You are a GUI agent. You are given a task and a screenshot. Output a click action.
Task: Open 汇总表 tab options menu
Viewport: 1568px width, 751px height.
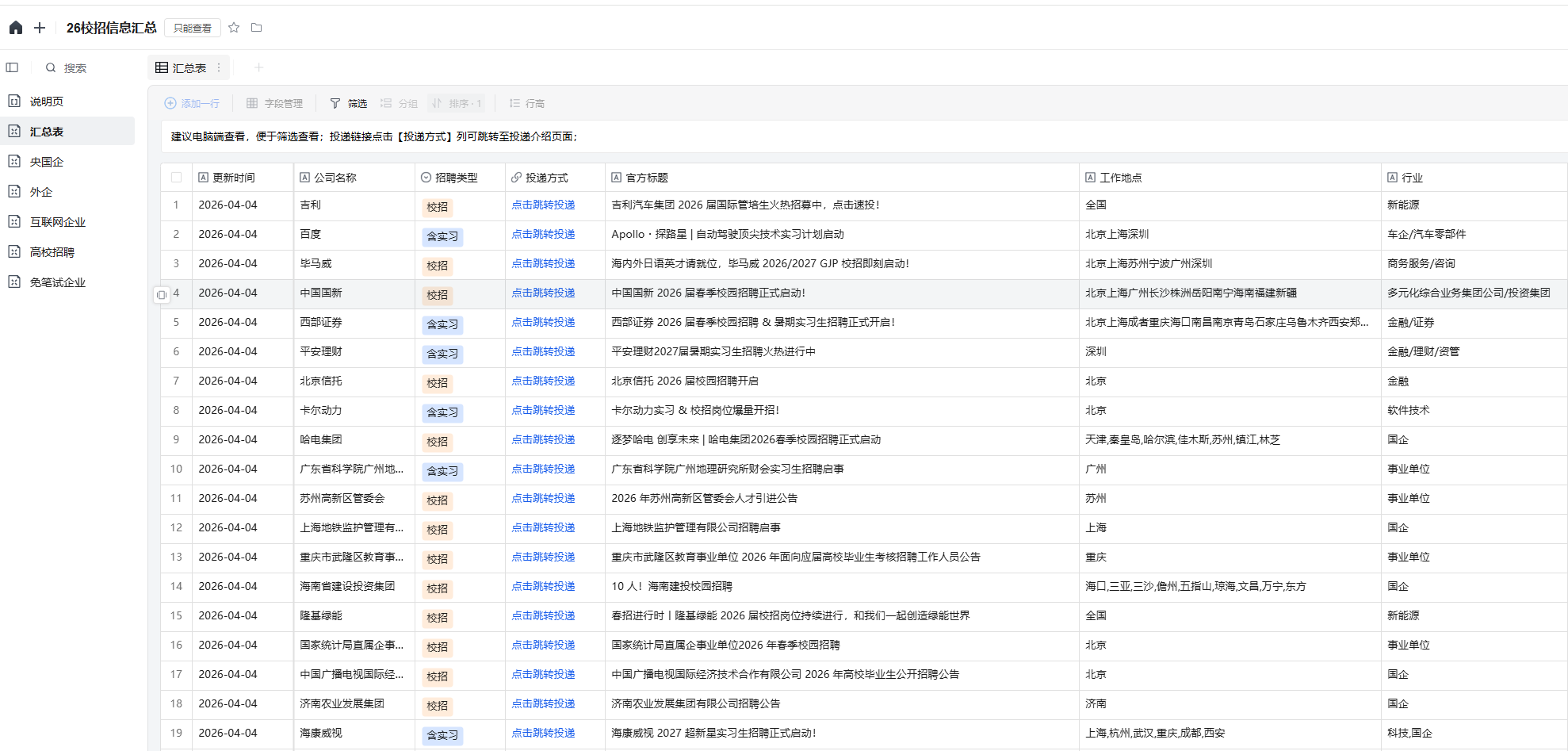(x=219, y=68)
